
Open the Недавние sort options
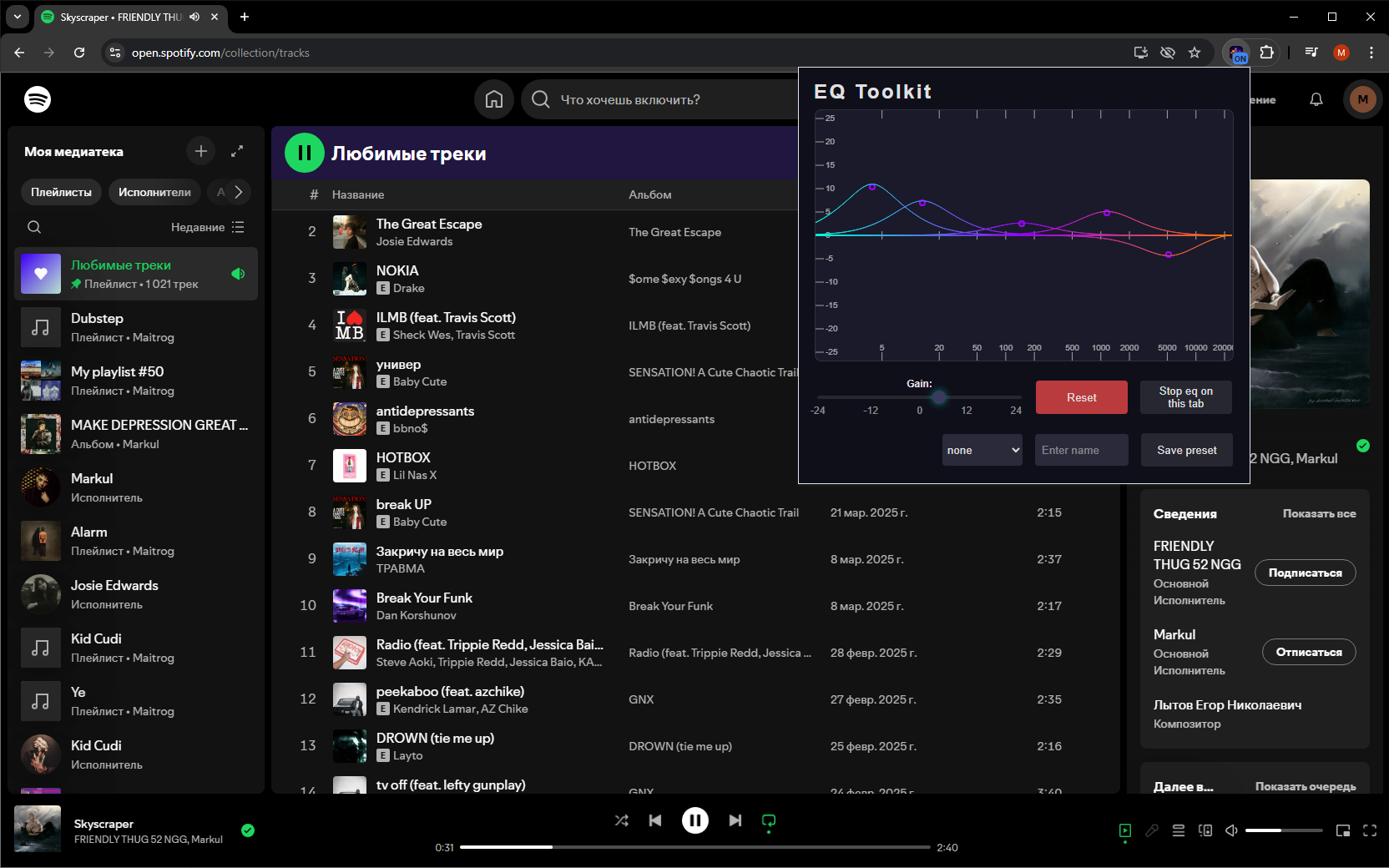(208, 227)
